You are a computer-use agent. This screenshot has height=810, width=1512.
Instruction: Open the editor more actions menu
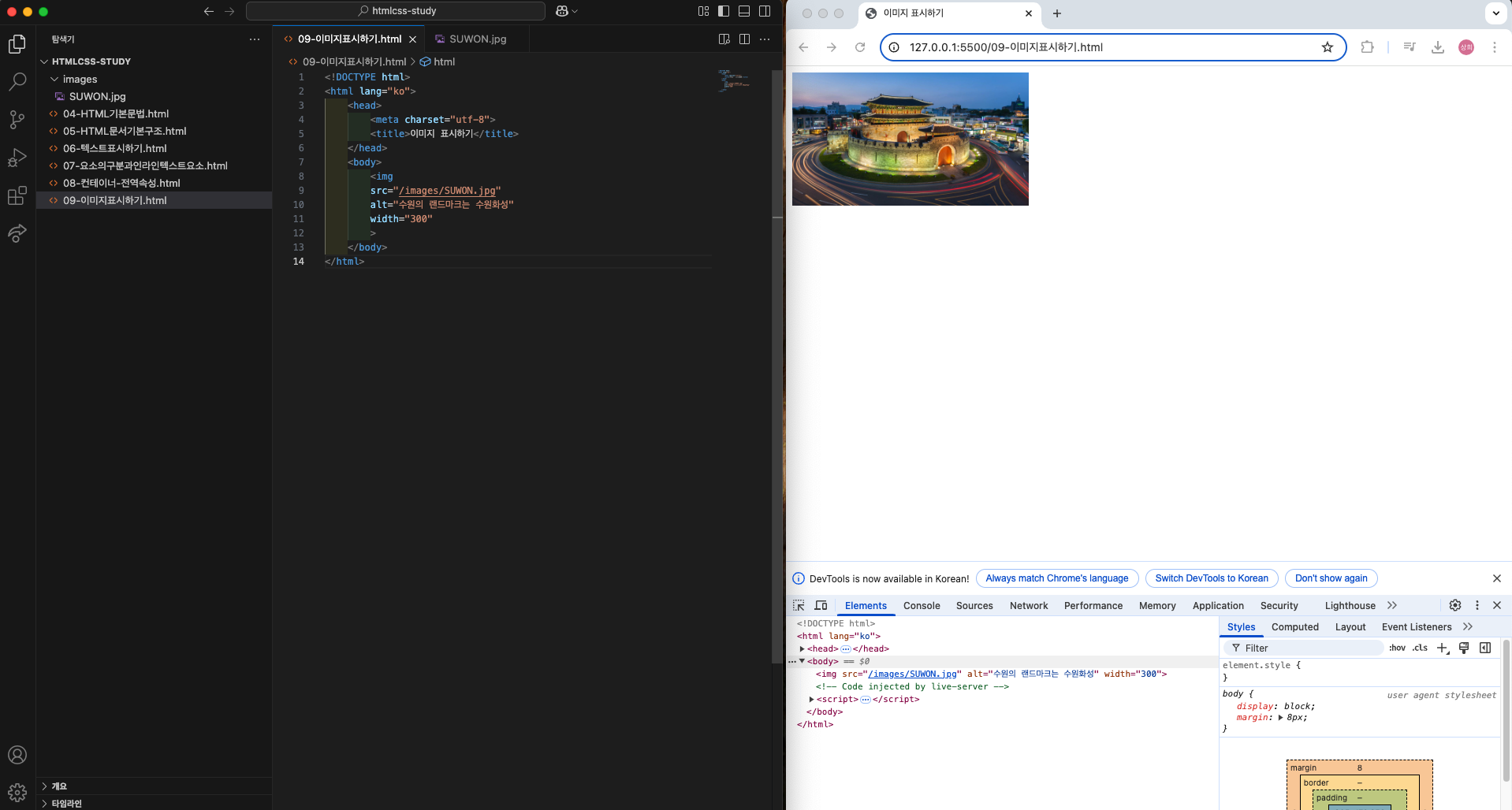coord(765,39)
